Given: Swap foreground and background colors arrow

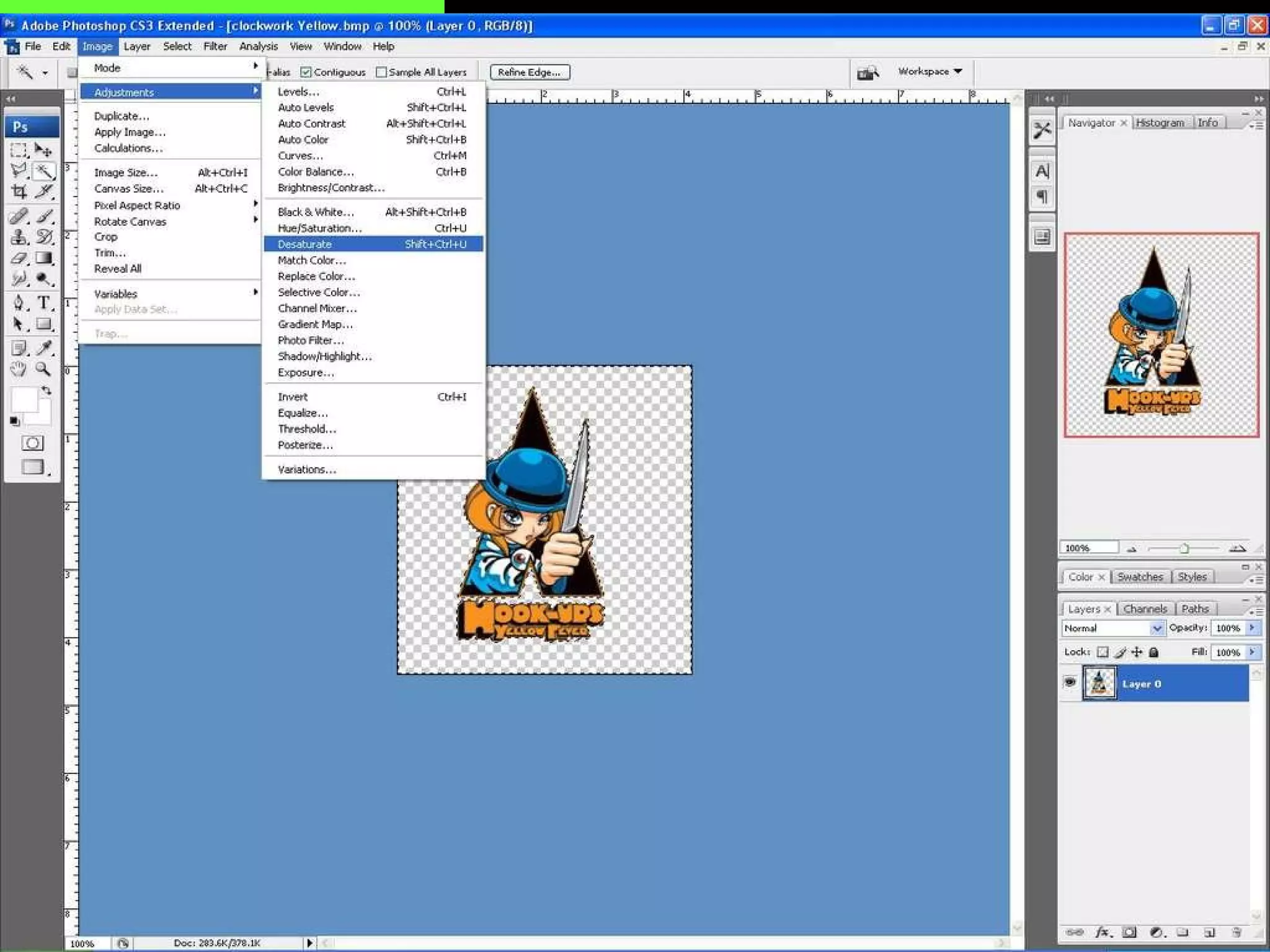Looking at the screenshot, I should pyautogui.click(x=47, y=391).
